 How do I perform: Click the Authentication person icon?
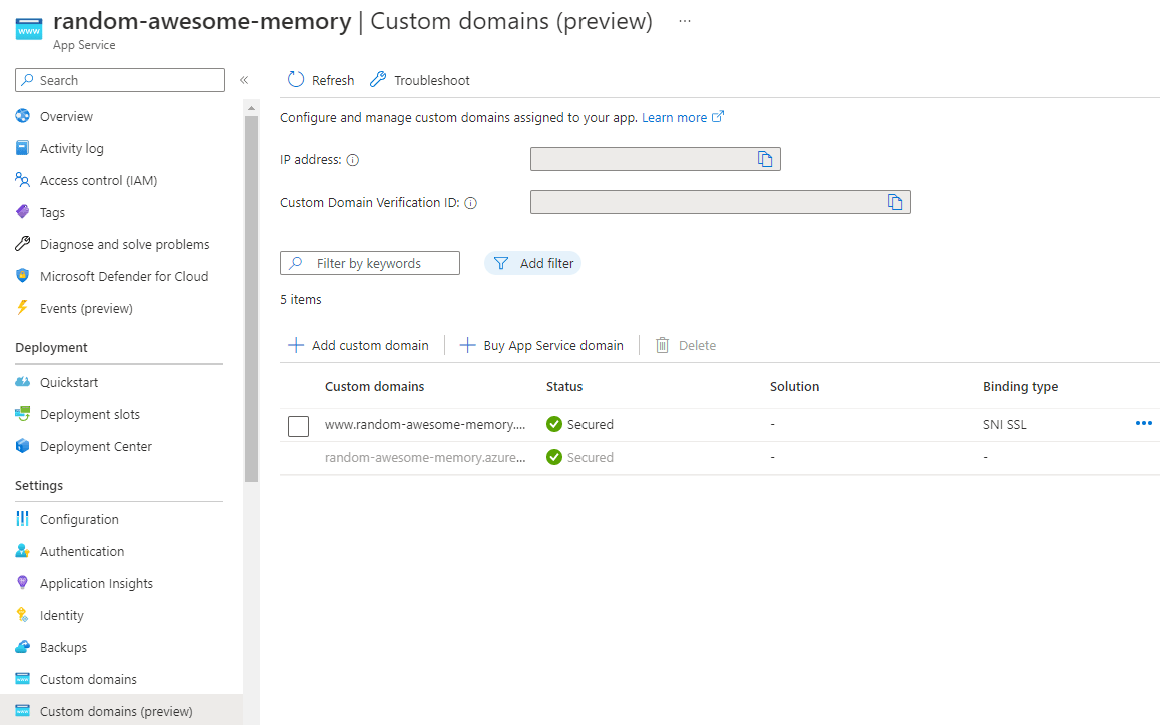[x=22, y=550]
